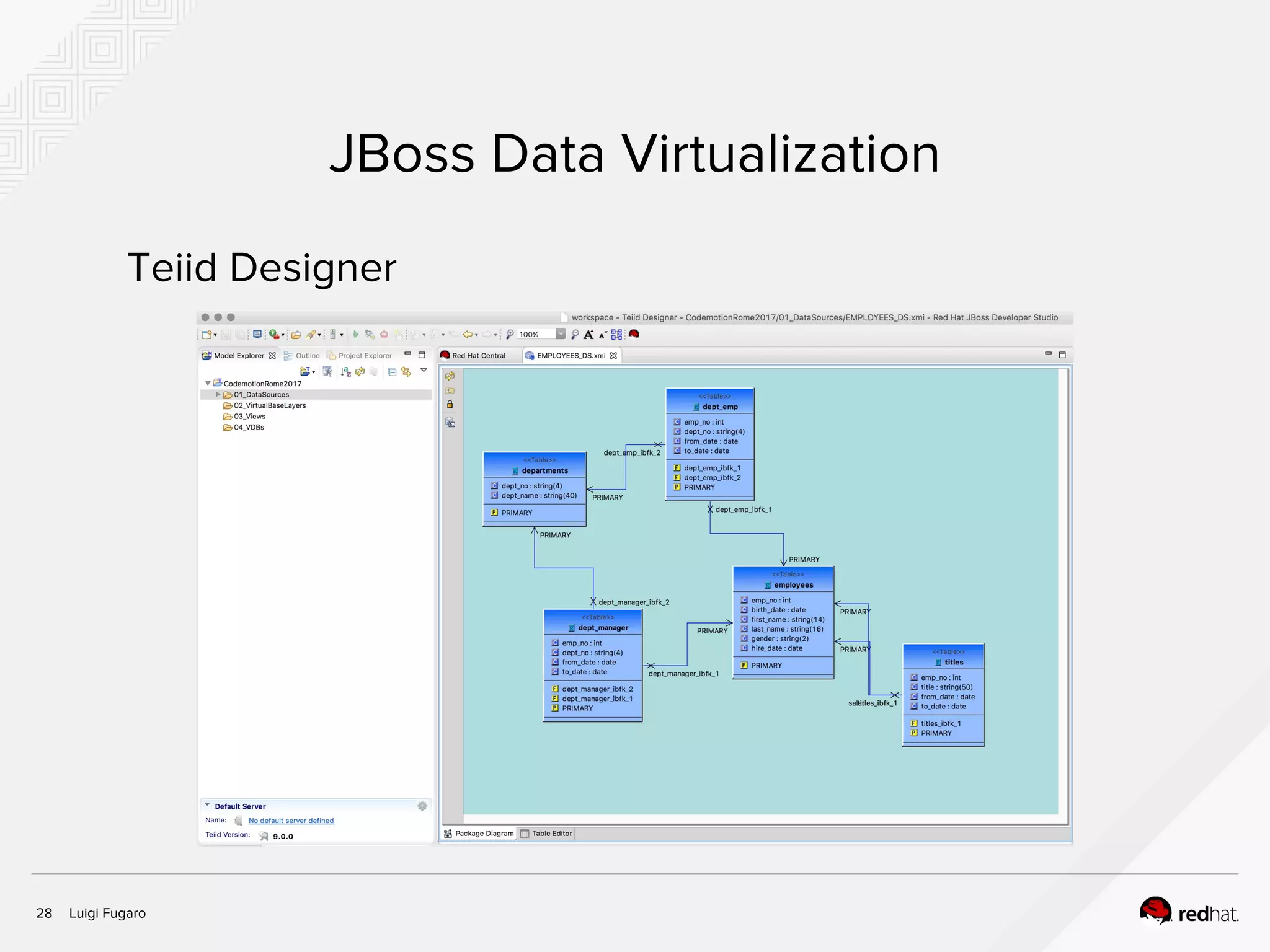Collapse the CodemotionRome2017 project node
This screenshot has height=952, width=1270.
(208, 384)
